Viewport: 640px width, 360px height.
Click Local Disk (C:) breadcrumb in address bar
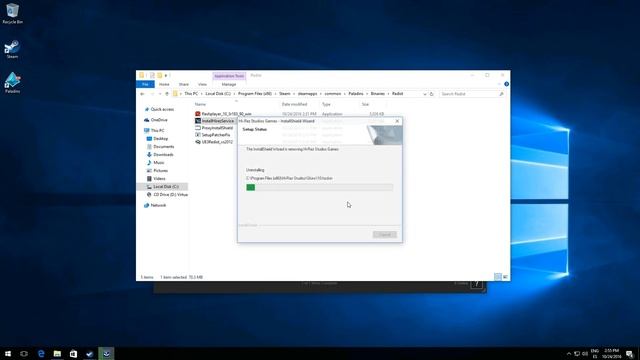point(218,94)
